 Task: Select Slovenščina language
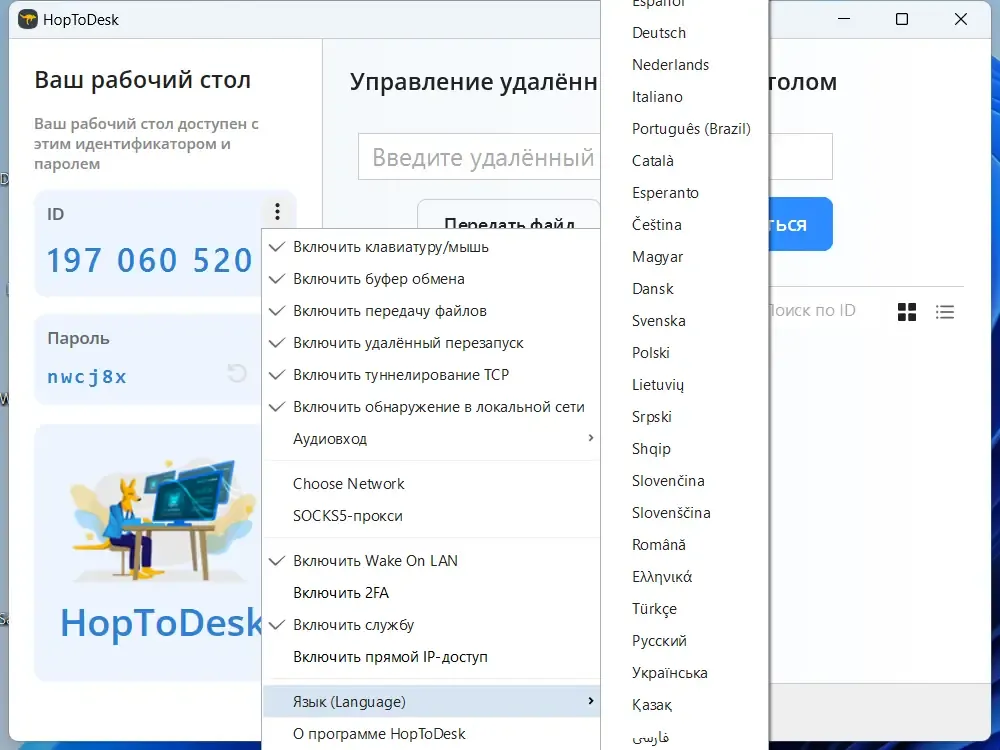[685, 512]
